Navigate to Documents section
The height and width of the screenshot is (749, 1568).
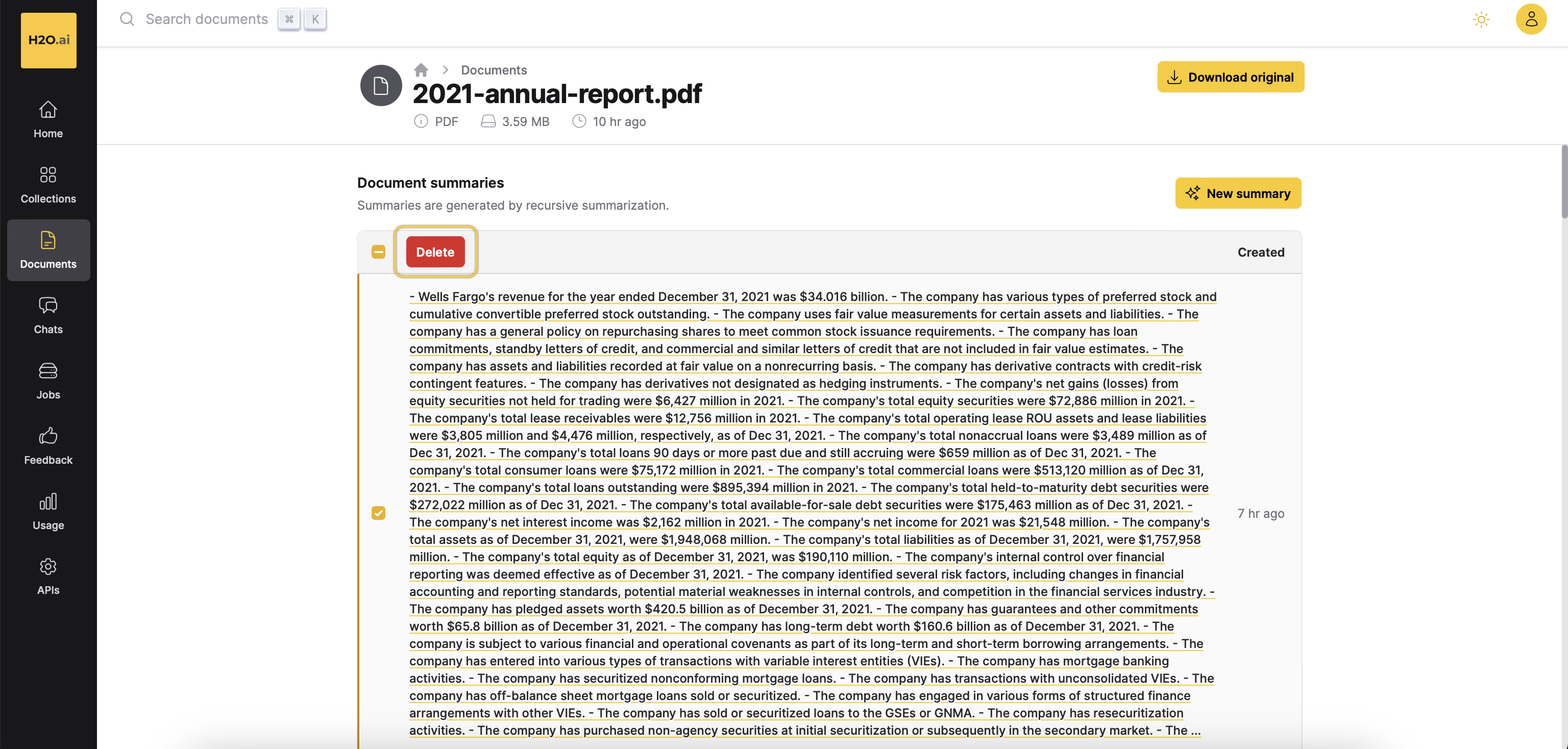pos(48,250)
